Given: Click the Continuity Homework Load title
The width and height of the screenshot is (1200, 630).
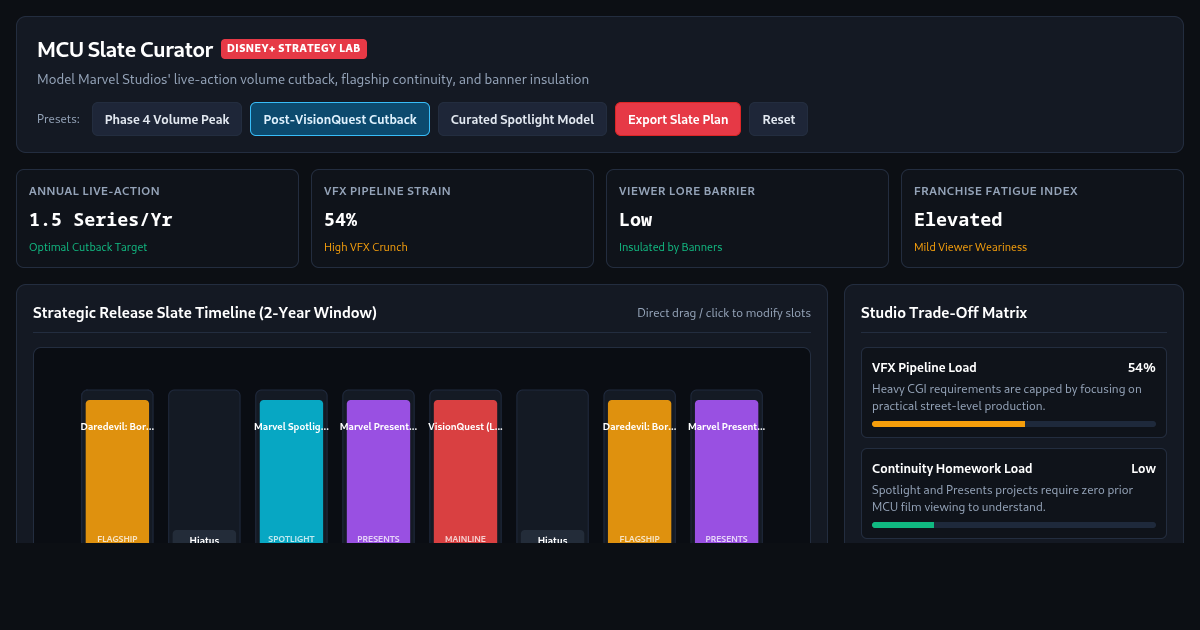Looking at the screenshot, I should coord(952,468).
